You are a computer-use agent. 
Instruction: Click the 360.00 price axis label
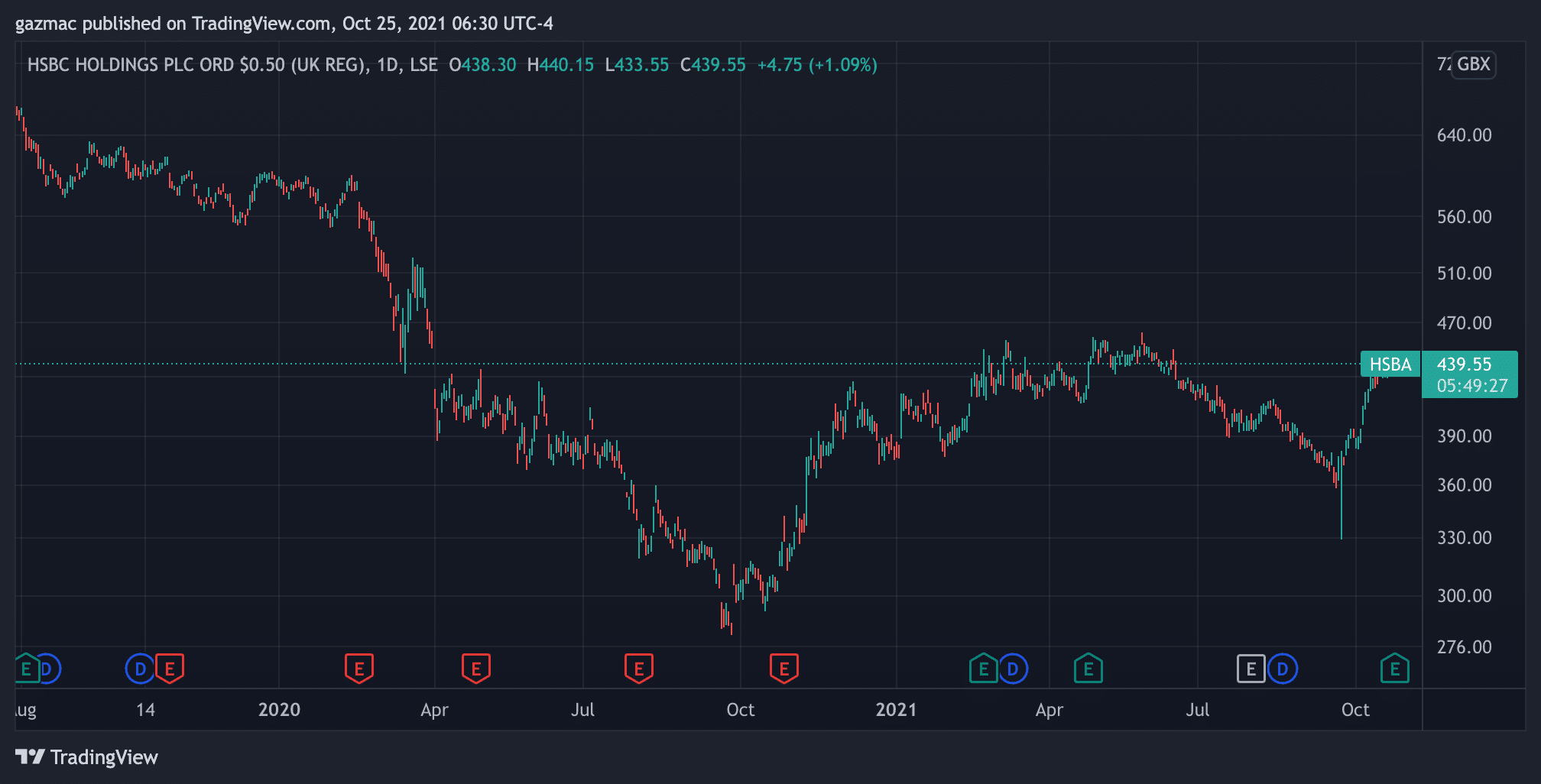pos(1465,485)
